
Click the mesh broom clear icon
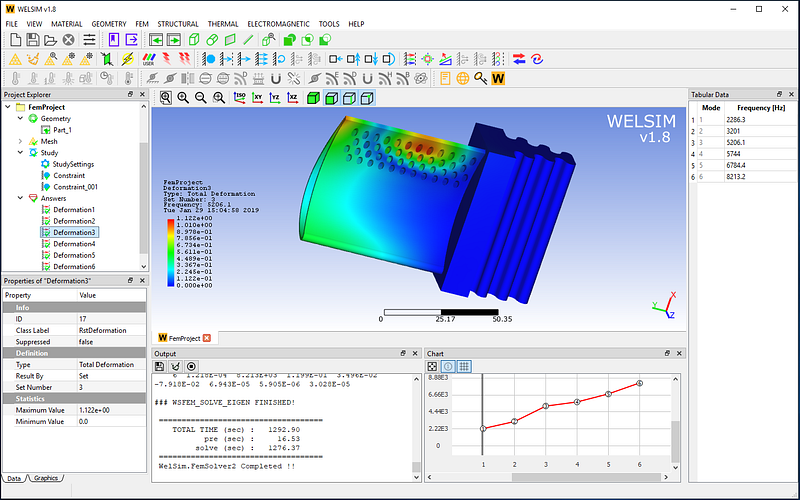33,59
